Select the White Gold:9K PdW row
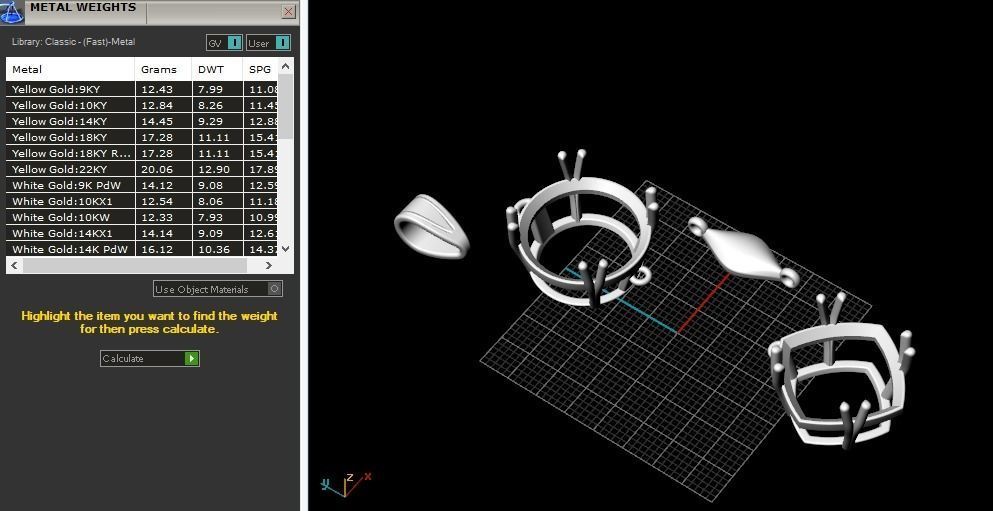The width and height of the screenshot is (993, 511). (142, 185)
